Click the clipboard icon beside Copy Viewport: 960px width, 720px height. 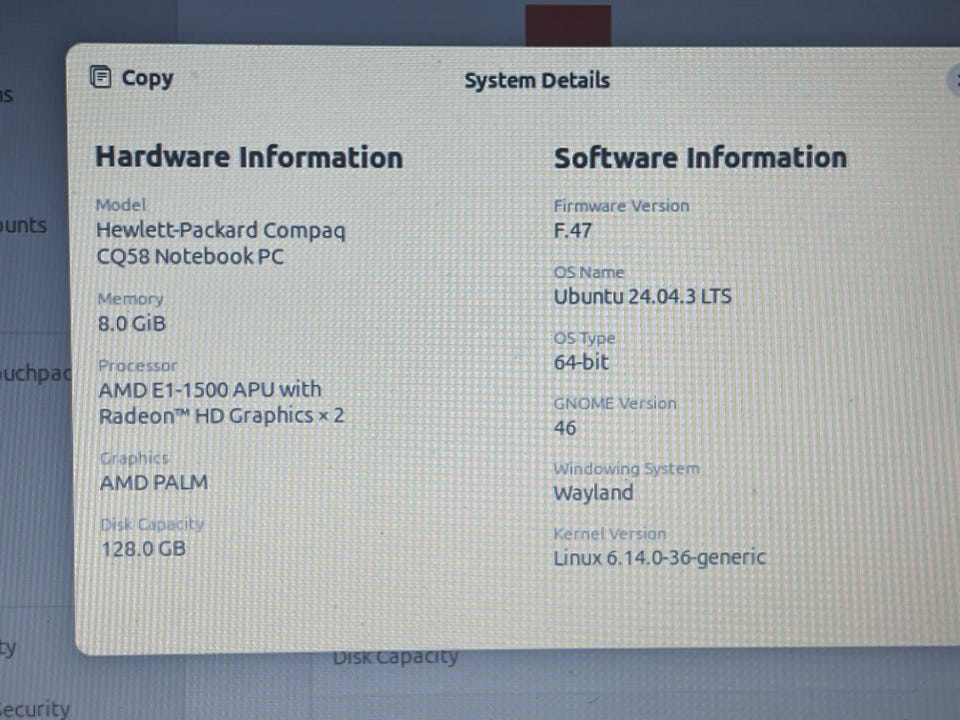[x=100, y=77]
